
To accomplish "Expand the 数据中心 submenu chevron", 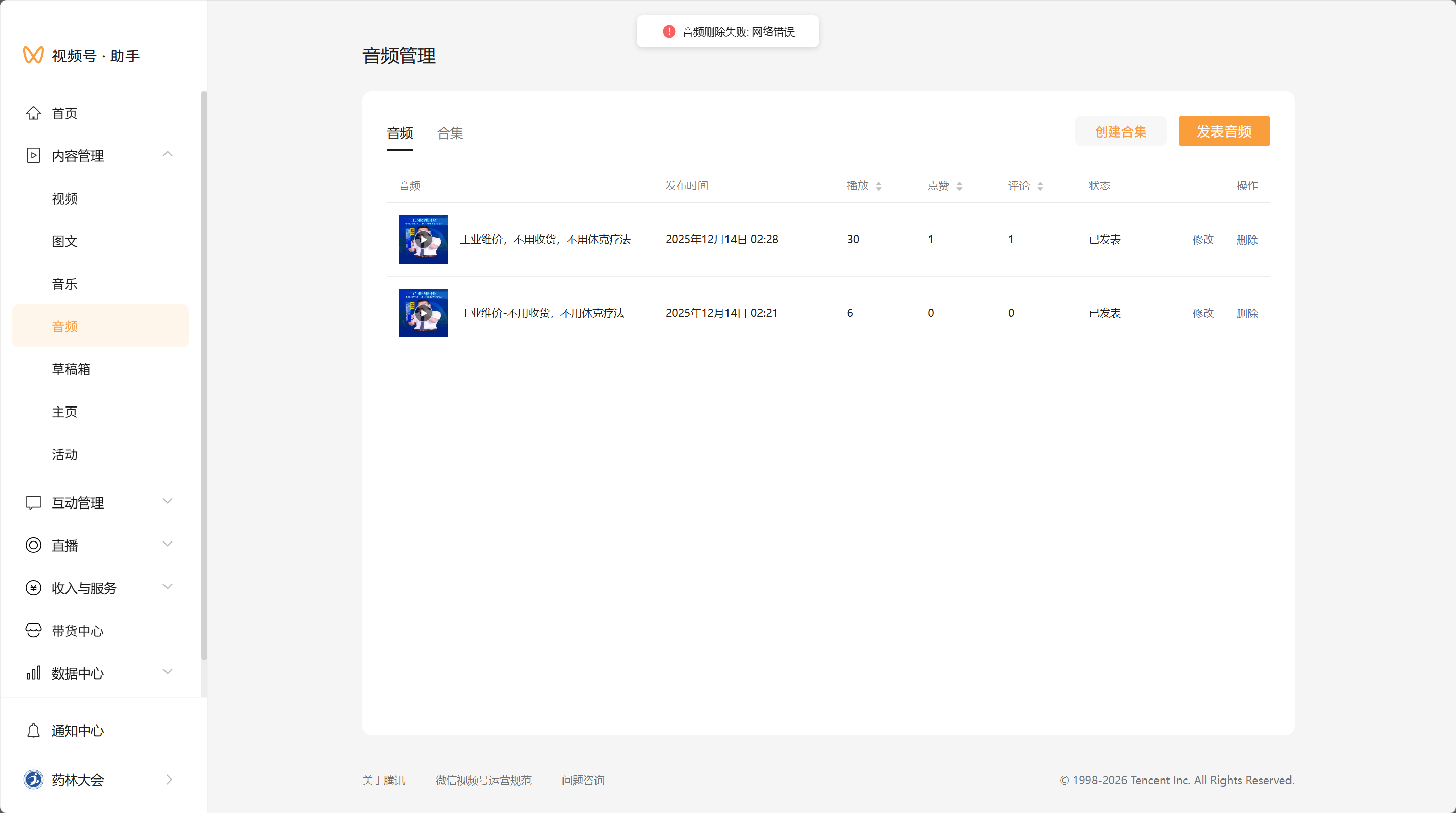I will pyautogui.click(x=168, y=672).
